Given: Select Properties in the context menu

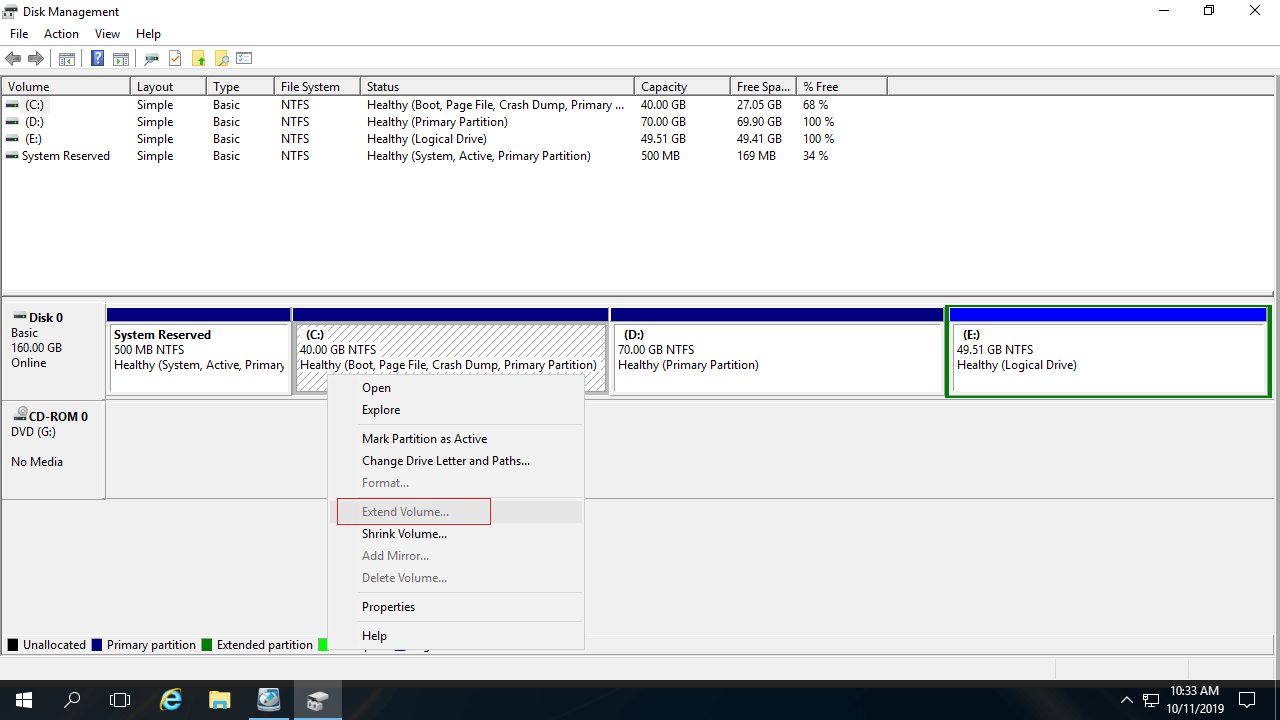Looking at the screenshot, I should click(388, 607).
